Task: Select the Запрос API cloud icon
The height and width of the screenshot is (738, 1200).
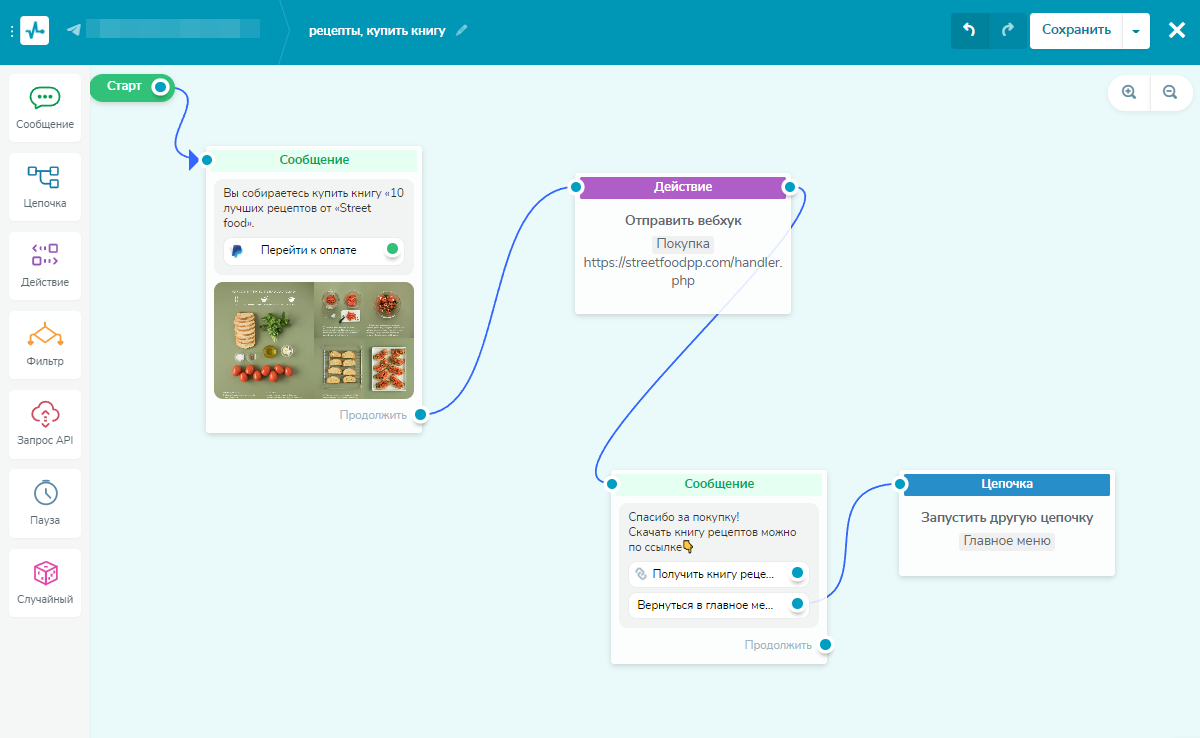Action: [45, 414]
